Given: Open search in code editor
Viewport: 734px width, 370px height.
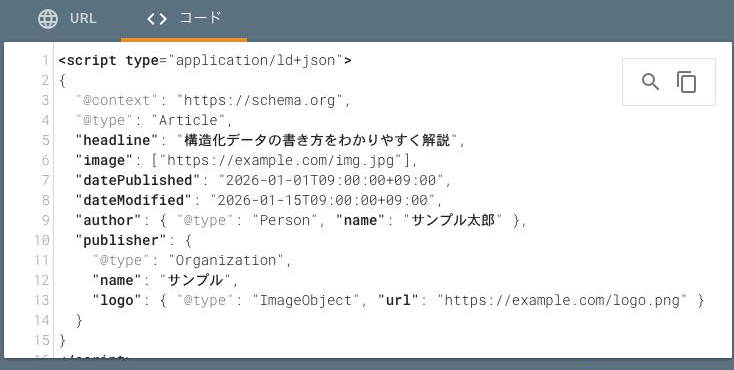Looking at the screenshot, I should [x=650, y=82].
